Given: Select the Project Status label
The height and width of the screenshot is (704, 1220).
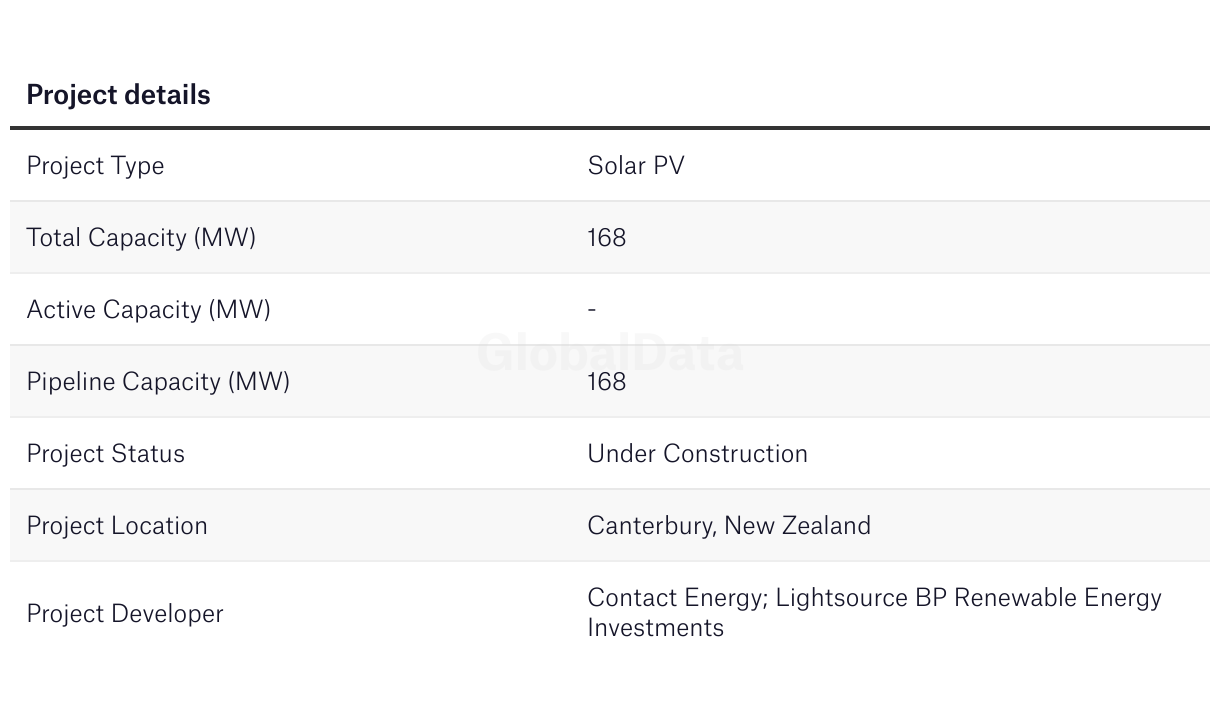Looking at the screenshot, I should click(106, 454).
